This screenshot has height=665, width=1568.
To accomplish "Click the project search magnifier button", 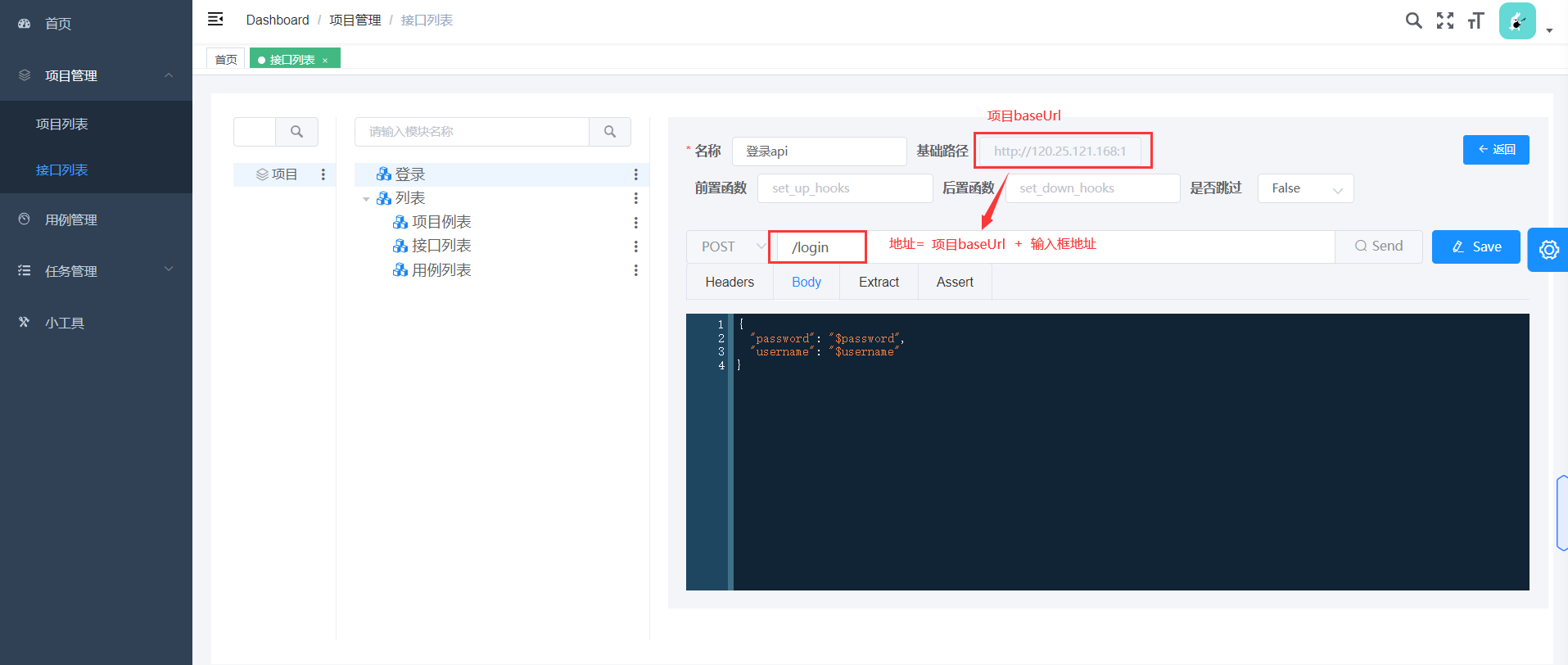I will 296,131.
